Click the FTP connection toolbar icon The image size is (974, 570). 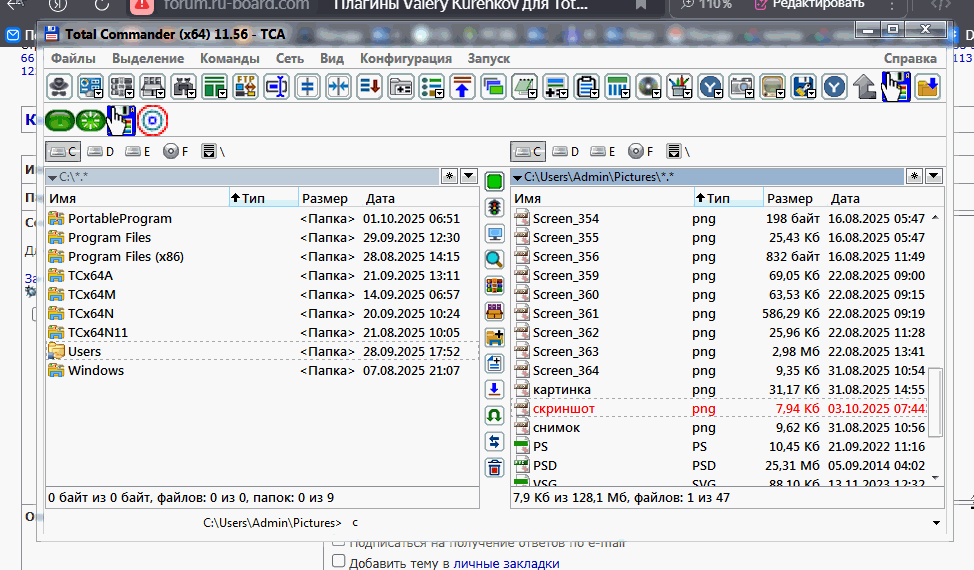click(246, 86)
